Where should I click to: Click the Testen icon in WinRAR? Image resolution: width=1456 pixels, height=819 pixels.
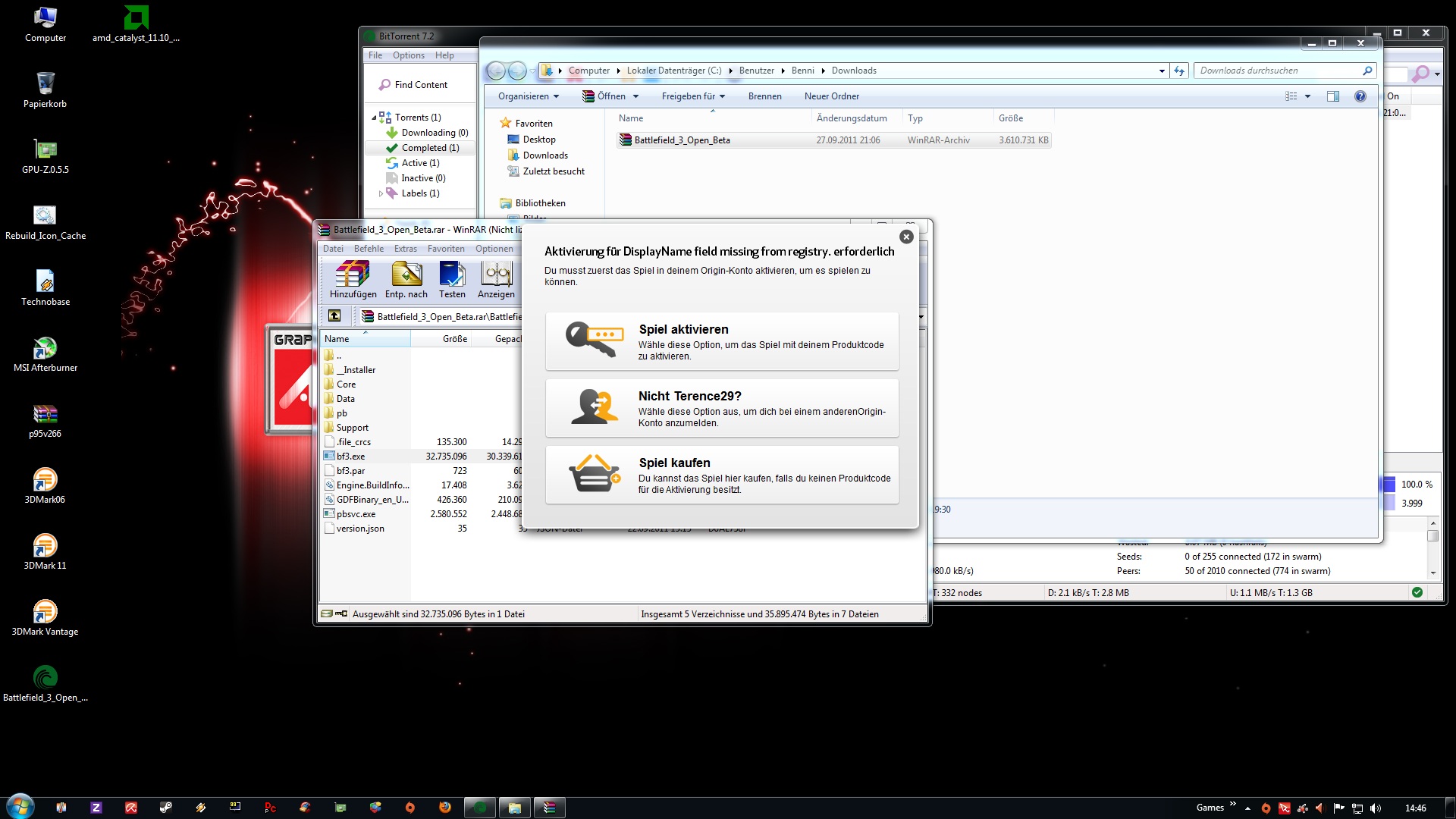[452, 279]
